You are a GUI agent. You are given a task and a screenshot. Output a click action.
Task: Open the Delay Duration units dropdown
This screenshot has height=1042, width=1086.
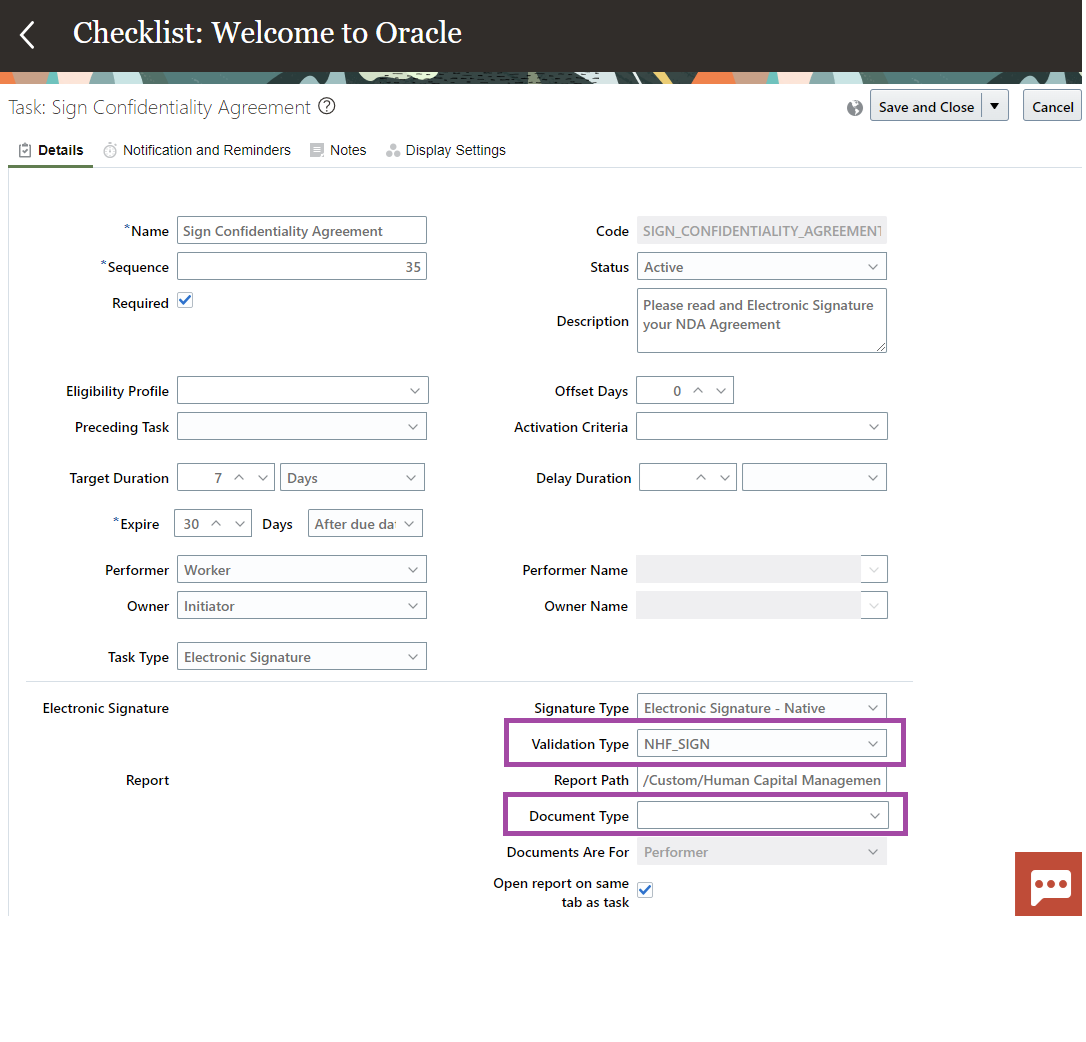[814, 478]
